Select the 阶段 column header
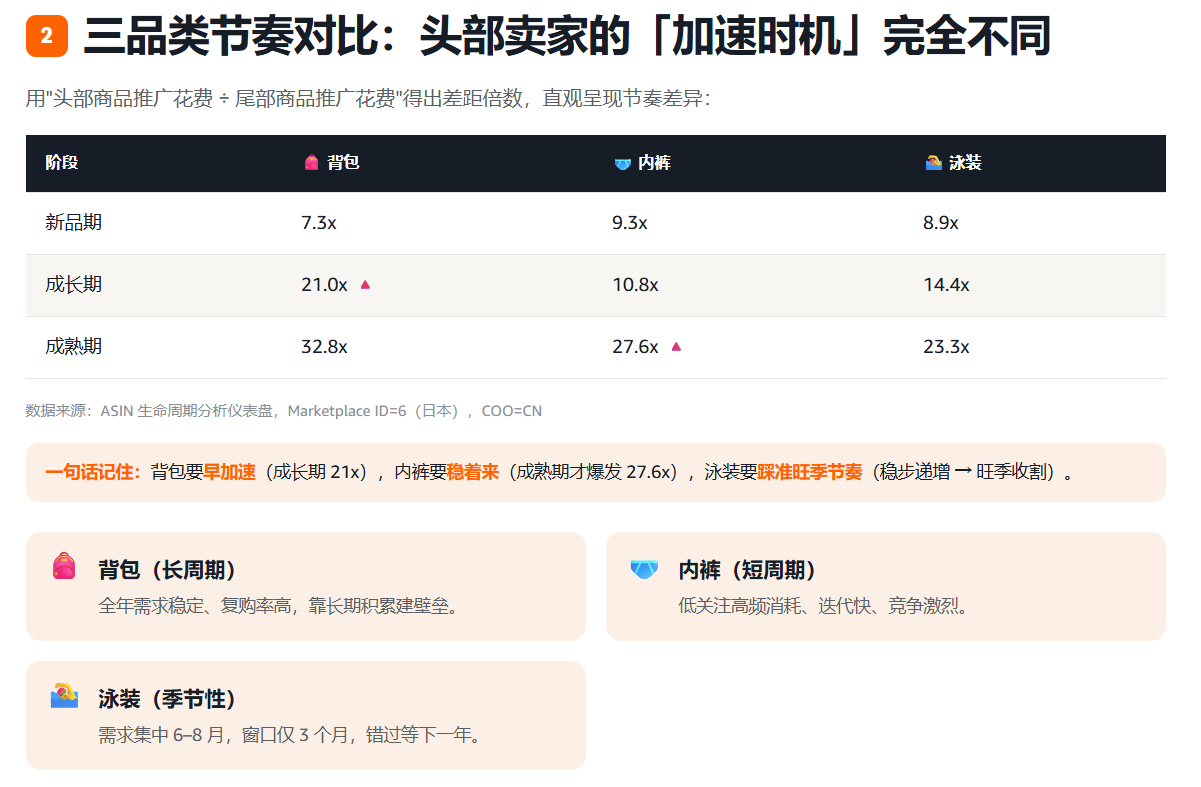 pos(62,163)
